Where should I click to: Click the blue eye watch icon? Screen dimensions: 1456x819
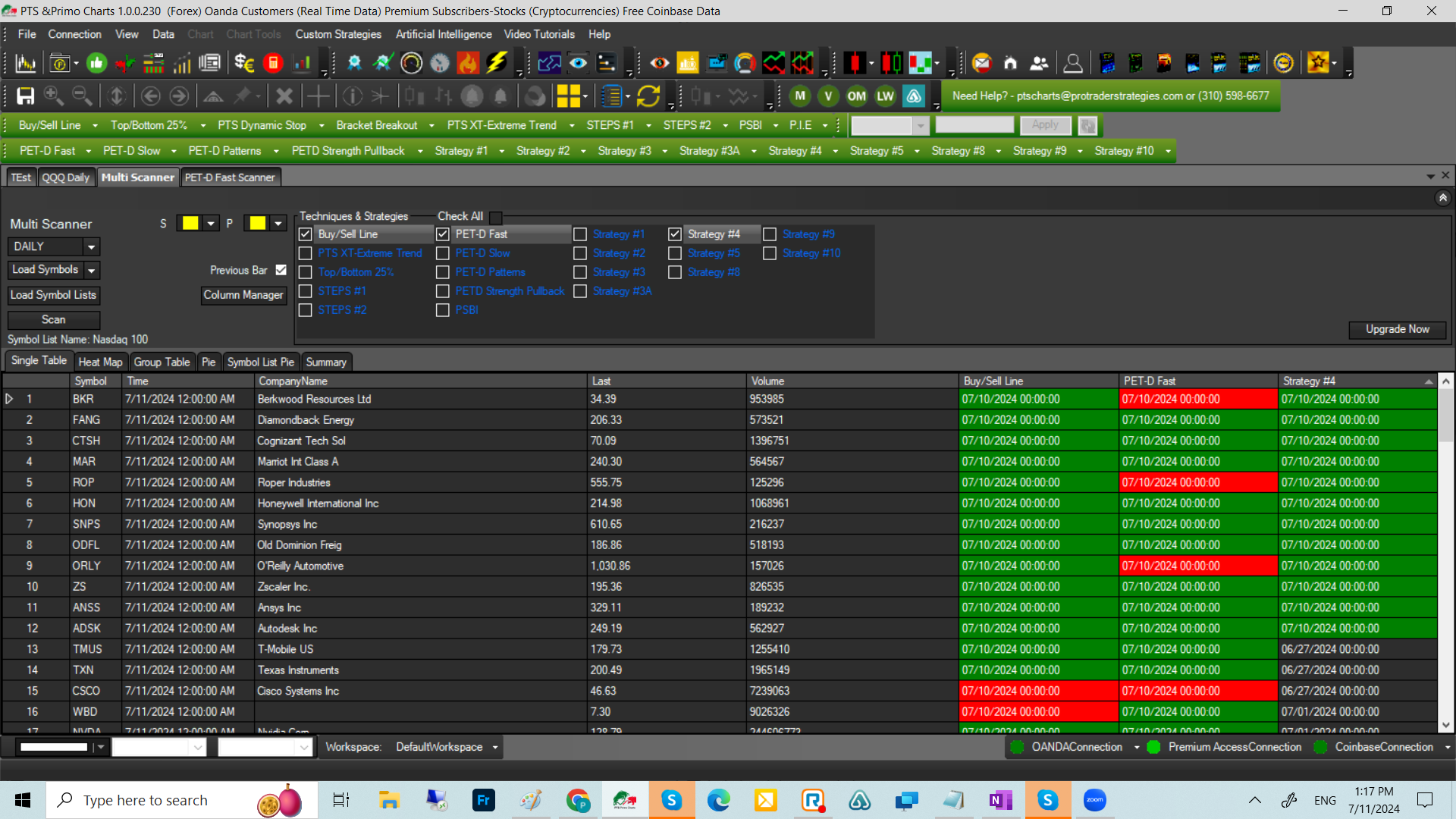(x=578, y=64)
